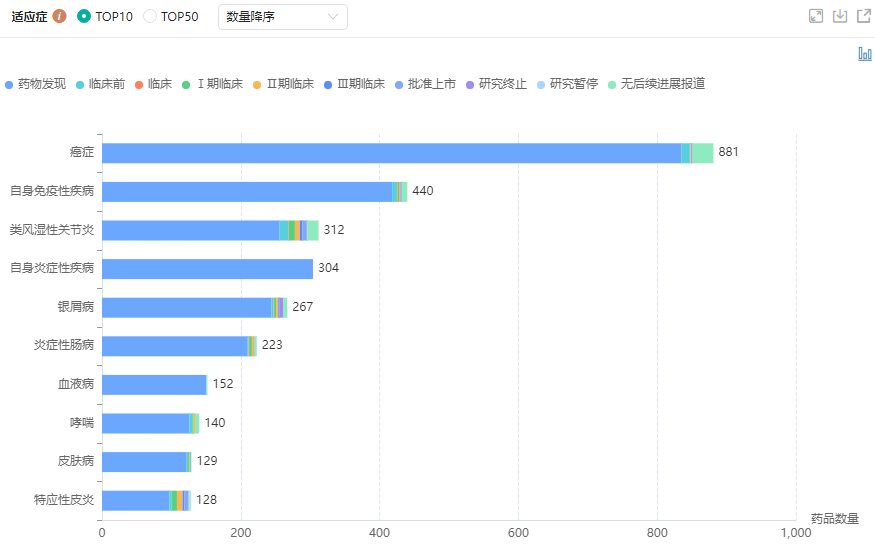The image size is (875, 546).
Task: Toggle 药物发现 legend dot
Action: 10,84
